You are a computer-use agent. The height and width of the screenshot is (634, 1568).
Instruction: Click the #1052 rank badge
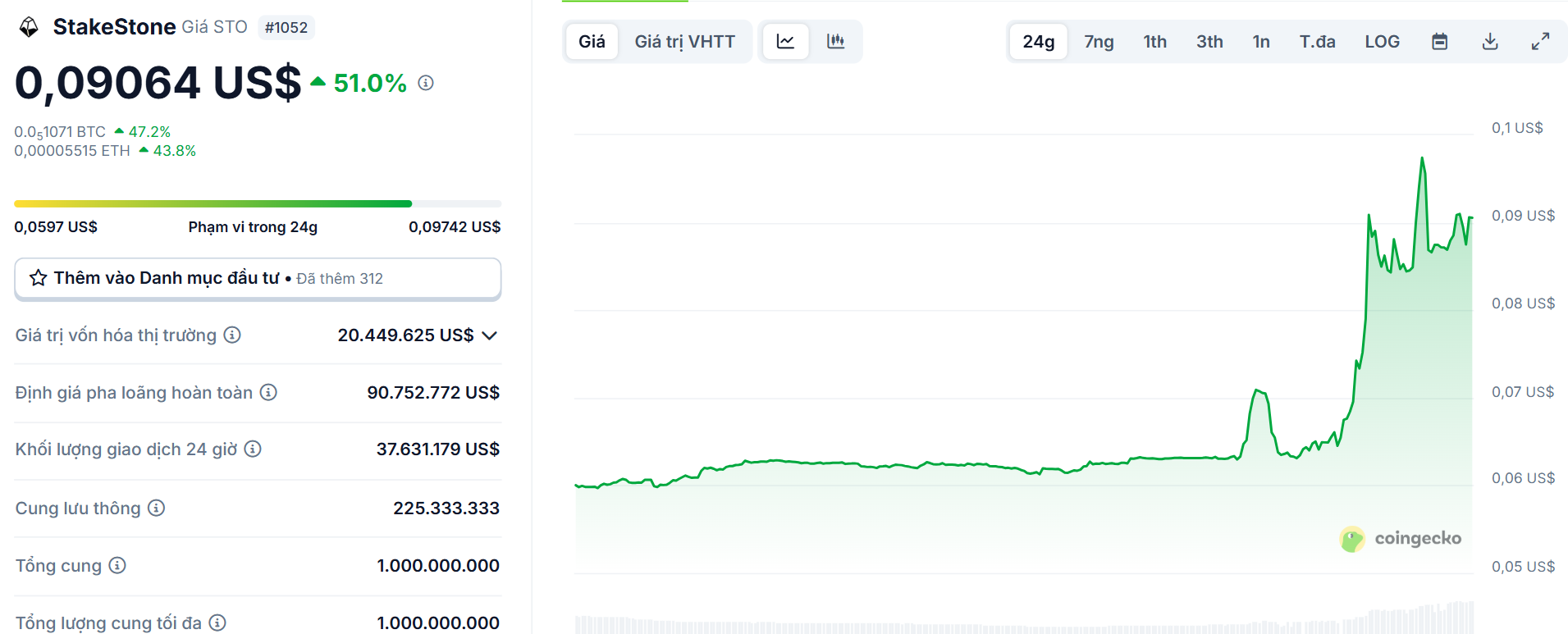pyautogui.click(x=286, y=28)
